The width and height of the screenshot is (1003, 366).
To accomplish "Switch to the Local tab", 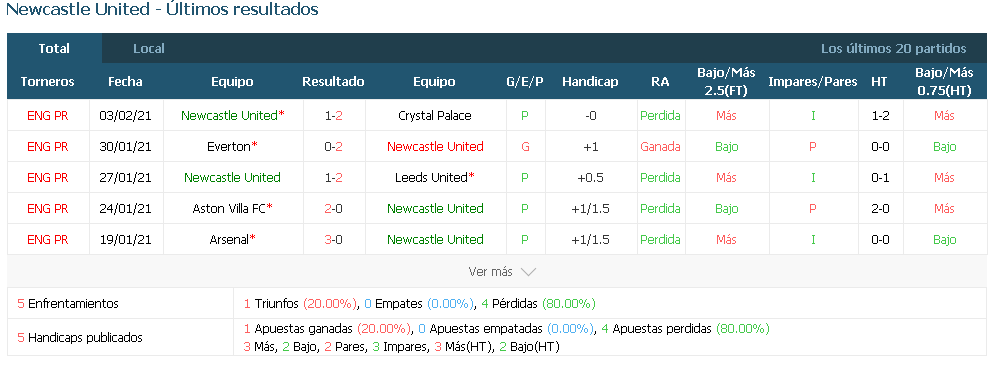I will point(149,49).
